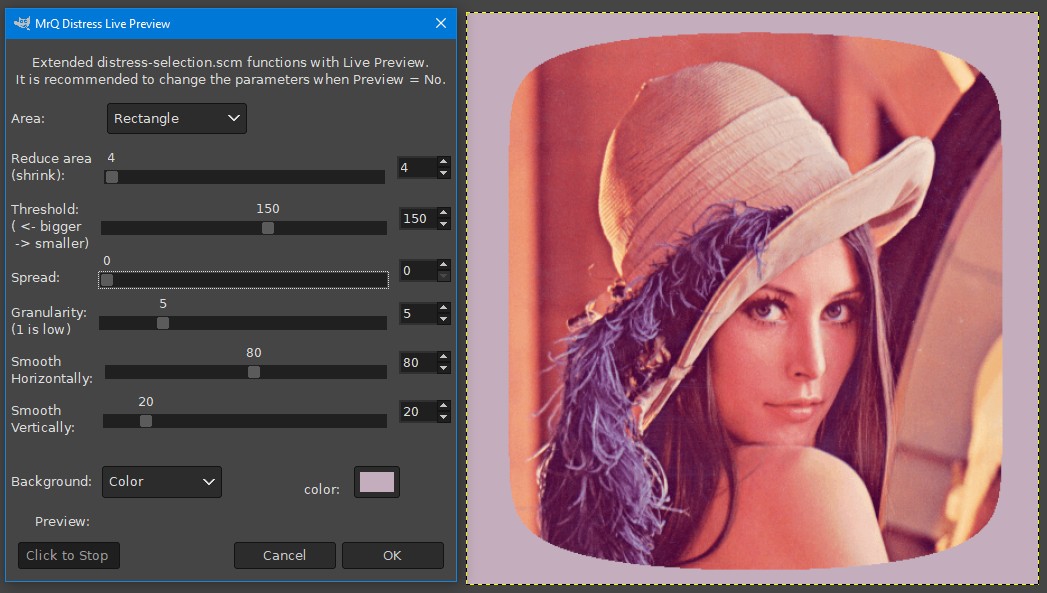Image resolution: width=1047 pixels, height=593 pixels.
Task: Click the Threshold slider handle
Action: pyautogui.click(x=268, y=228)
